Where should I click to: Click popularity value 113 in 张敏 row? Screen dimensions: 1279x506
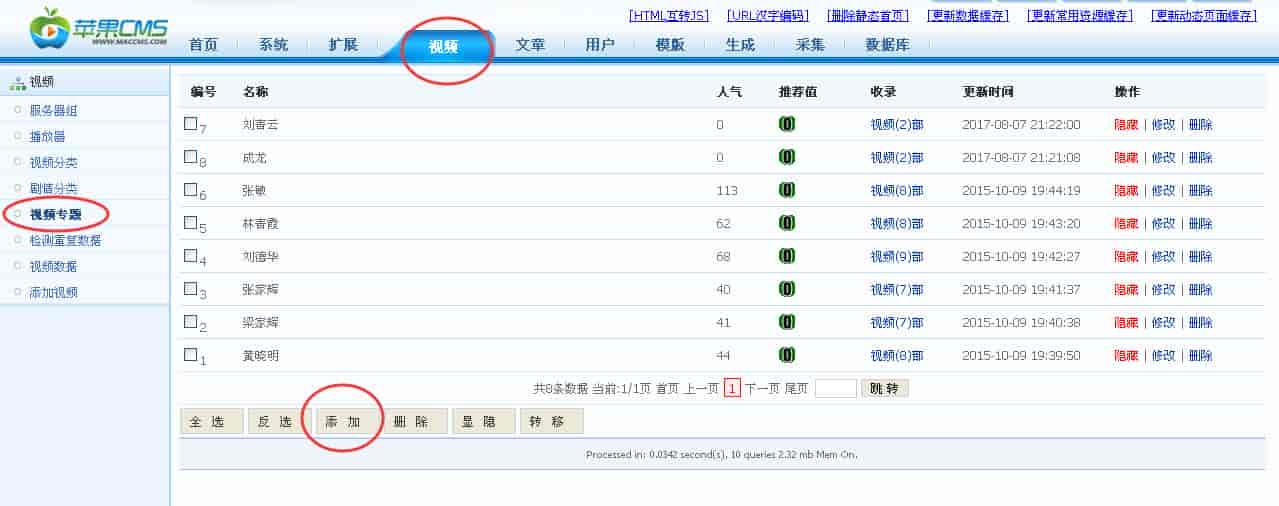pos(727,191)
